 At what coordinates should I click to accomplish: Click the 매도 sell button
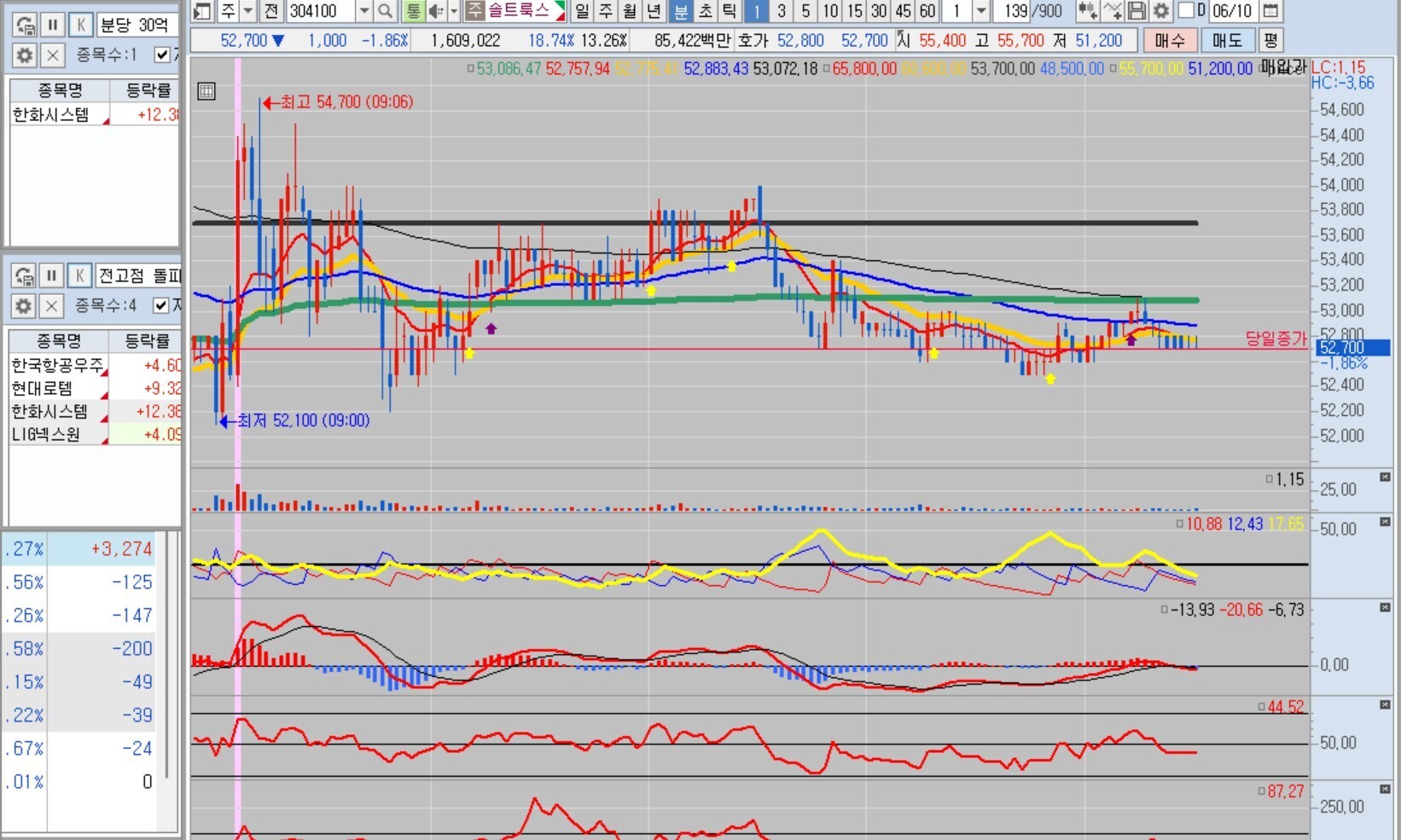pos(1227,40)
